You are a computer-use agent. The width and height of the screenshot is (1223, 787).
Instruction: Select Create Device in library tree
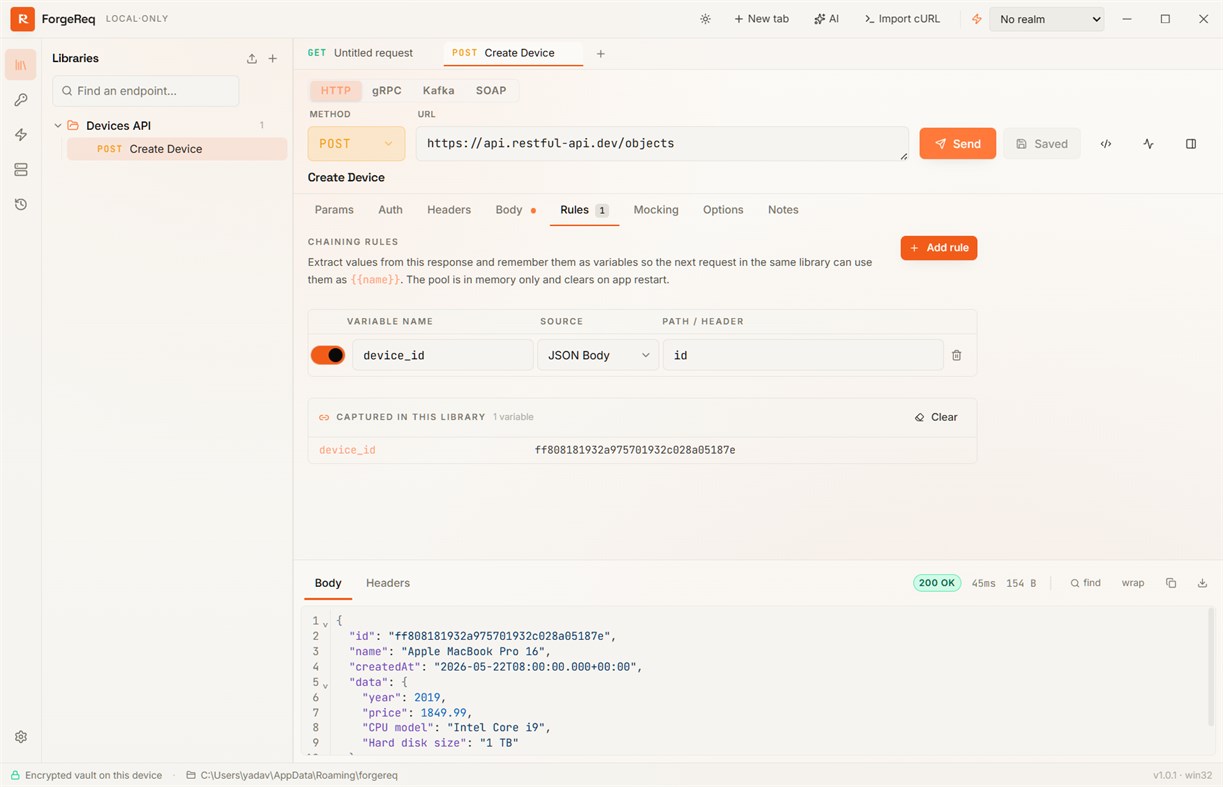point(177,149)
